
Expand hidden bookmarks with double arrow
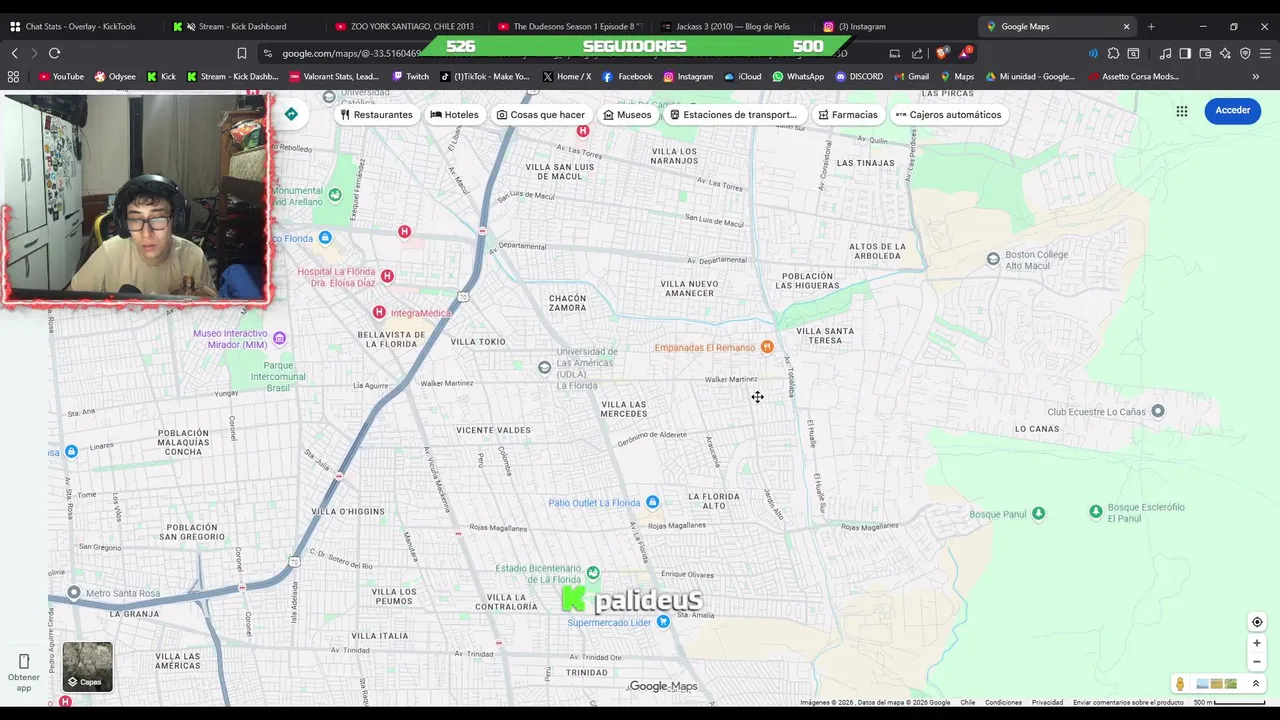(x=1256, y=76)
